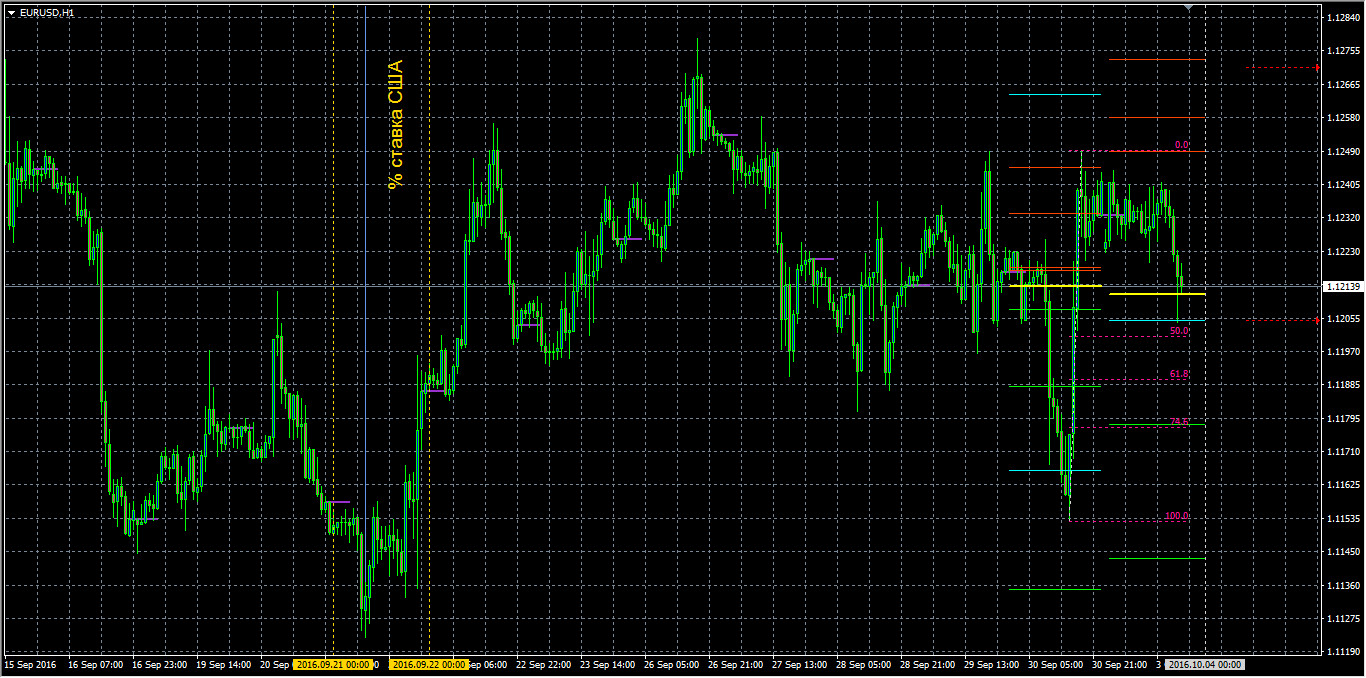Viewport: 1366px width, 678px height.
Task: Select the Fibonacci 100.0 level label
Action: (1177, 516)
